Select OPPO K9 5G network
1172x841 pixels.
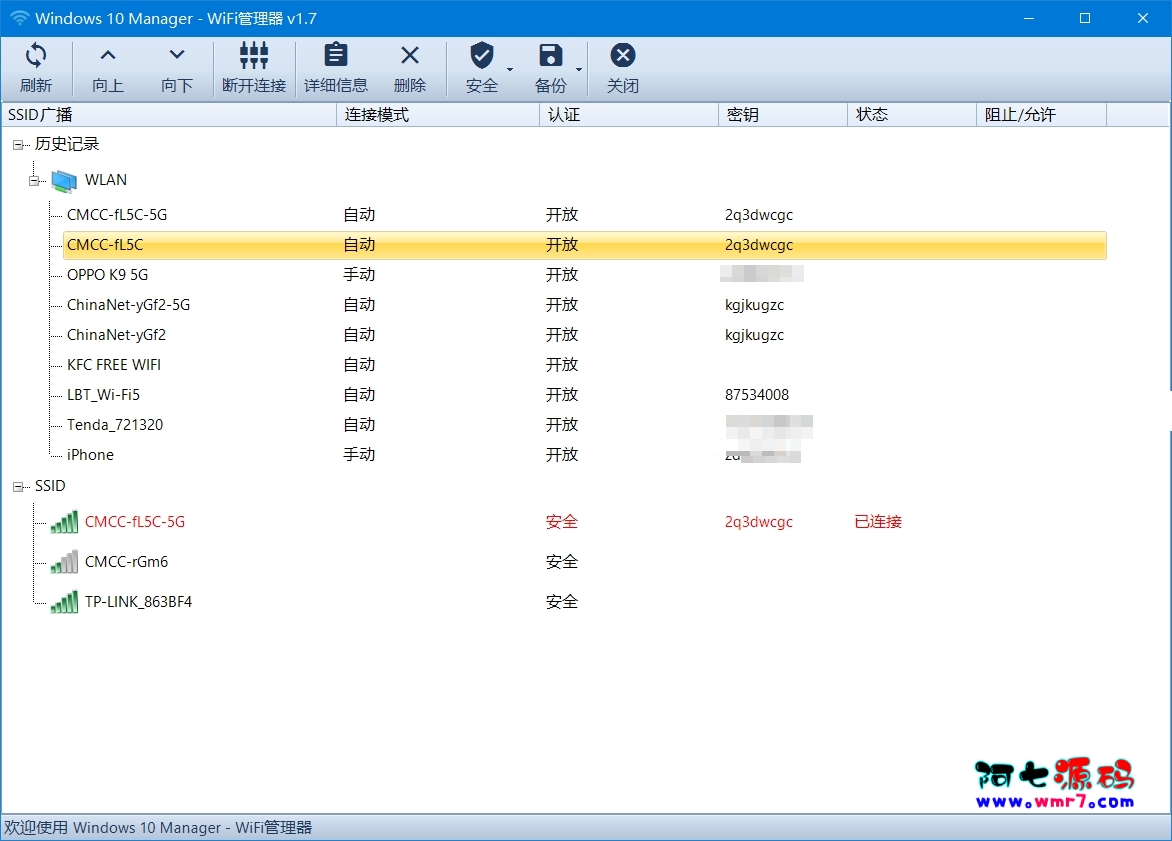[108, 274]
